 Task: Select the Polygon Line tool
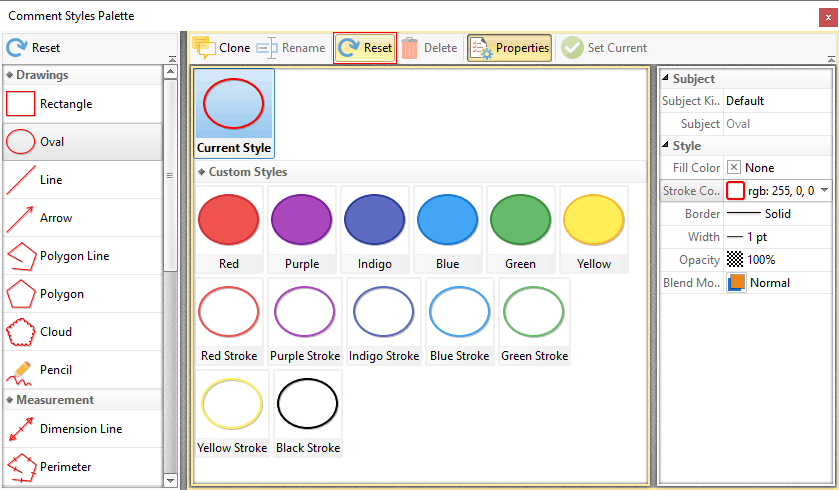tap(74, 256)
